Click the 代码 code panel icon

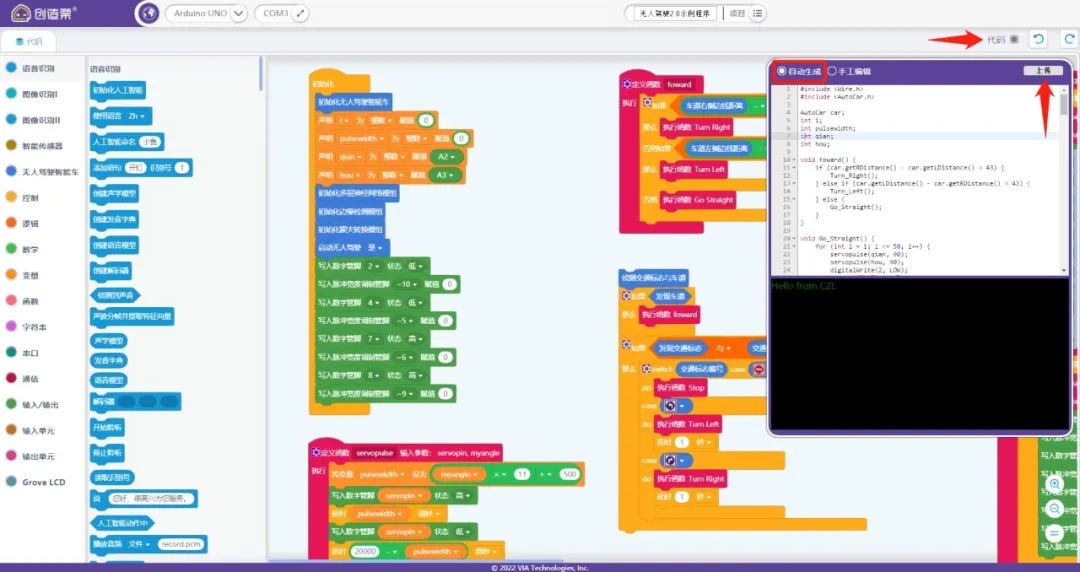point(1014,40)
